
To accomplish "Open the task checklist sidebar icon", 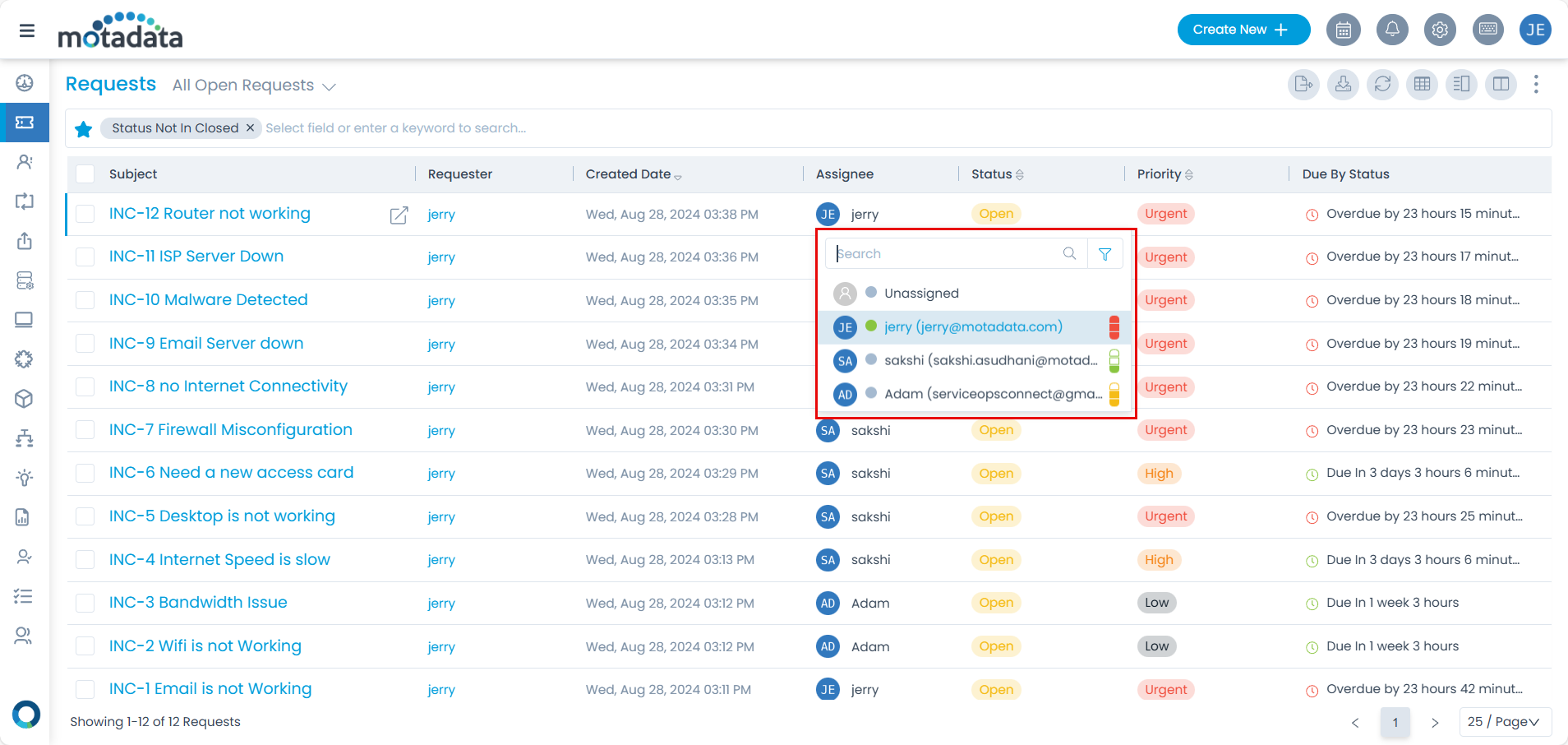I will 25,596.
